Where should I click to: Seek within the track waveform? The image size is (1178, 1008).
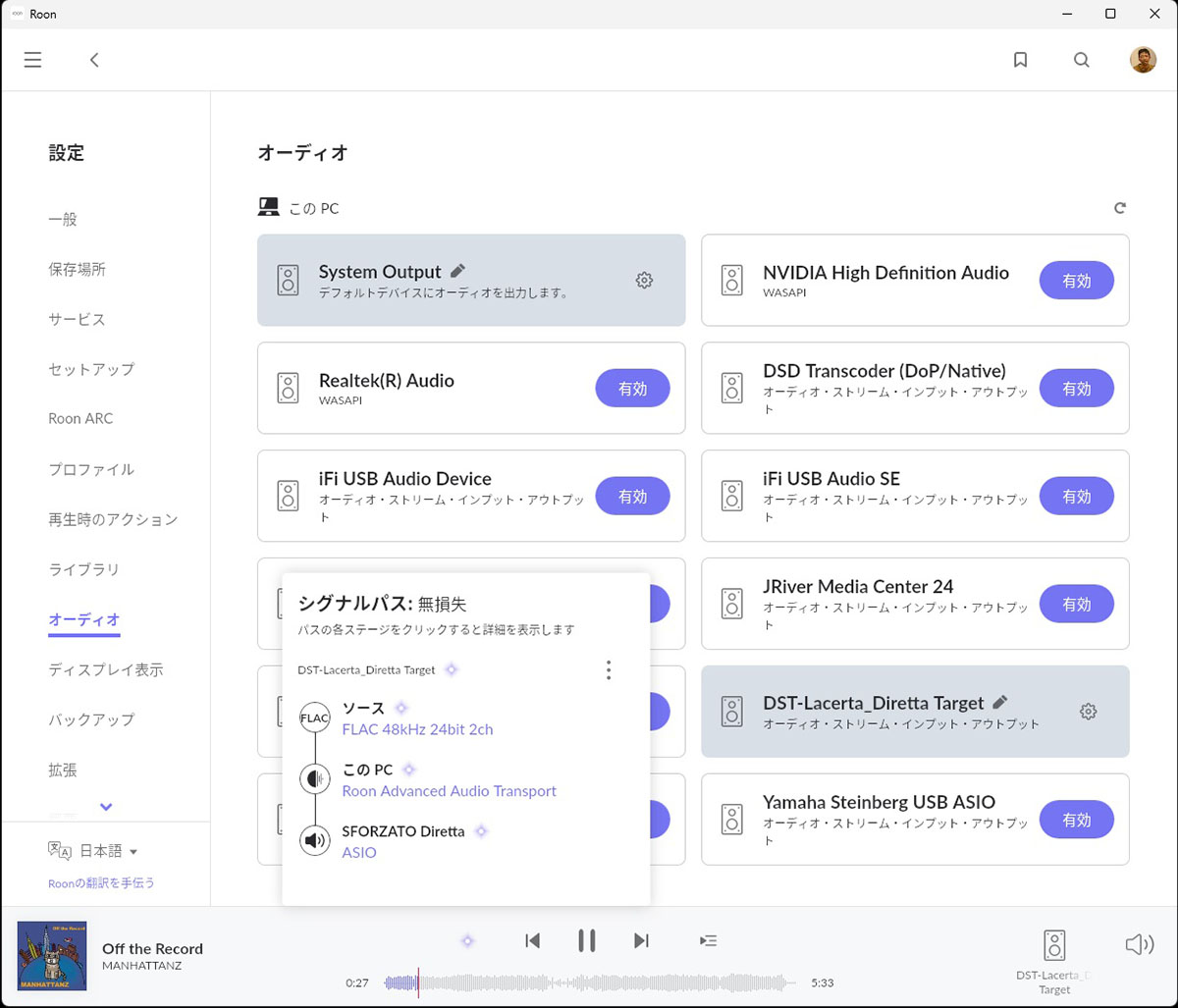(x=592, y=982)
